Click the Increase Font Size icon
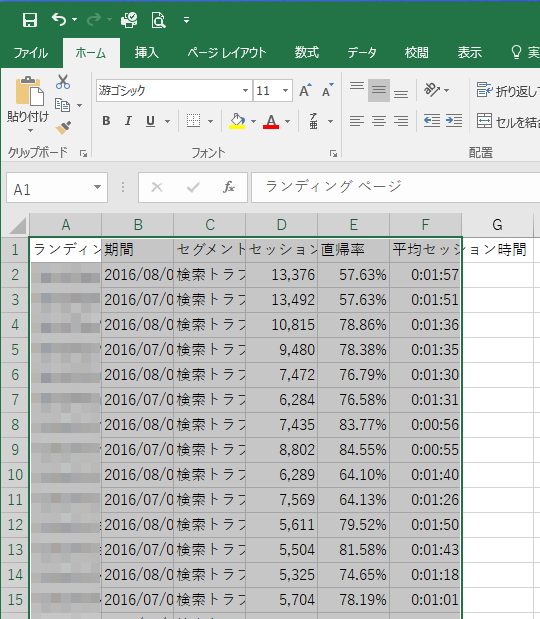Screen dimensions: 540x619 305,90
